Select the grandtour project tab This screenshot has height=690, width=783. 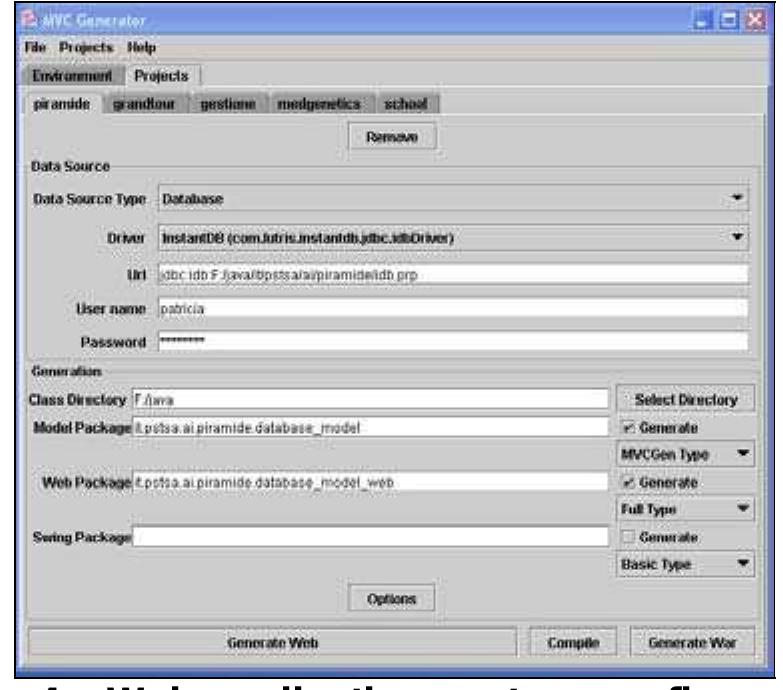tap(144, 104)
